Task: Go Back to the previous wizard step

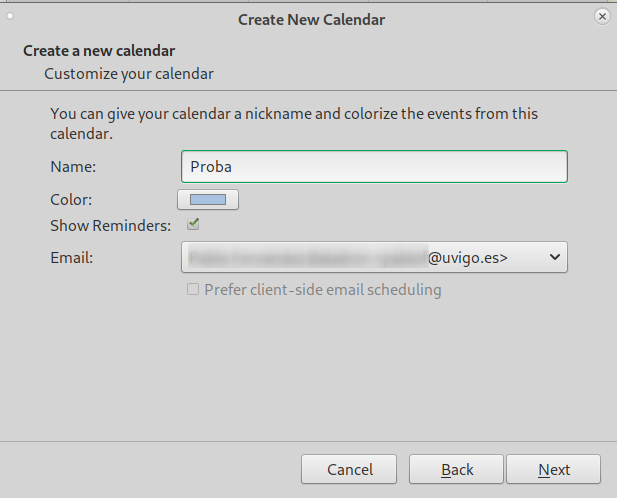Action: coord(456,469)
